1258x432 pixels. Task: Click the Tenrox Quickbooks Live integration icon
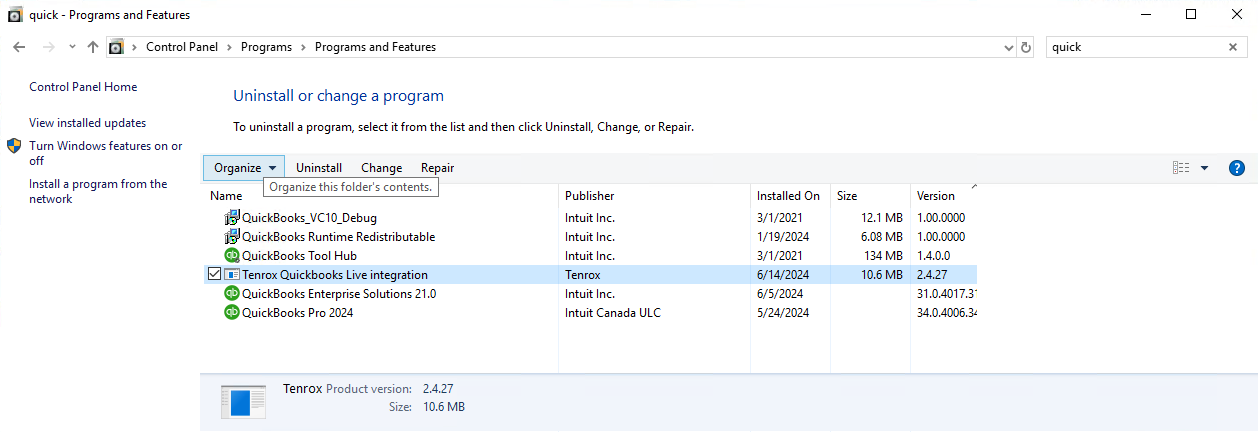tap(232, 275)
